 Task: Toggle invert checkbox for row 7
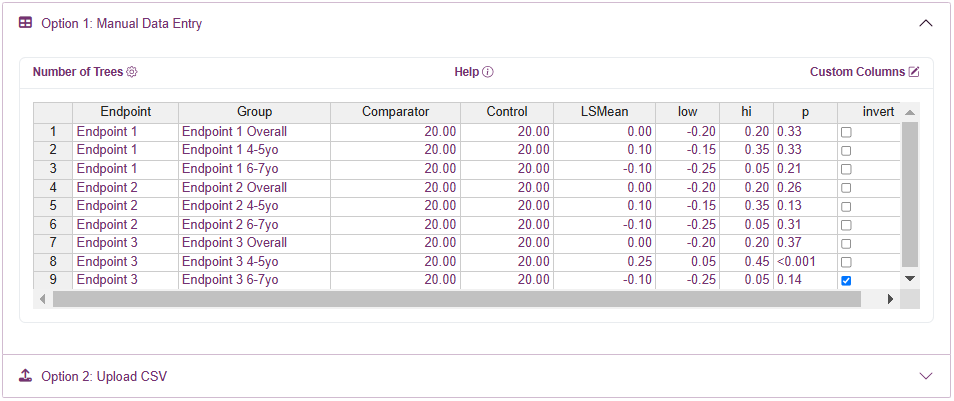click(846, 243)
